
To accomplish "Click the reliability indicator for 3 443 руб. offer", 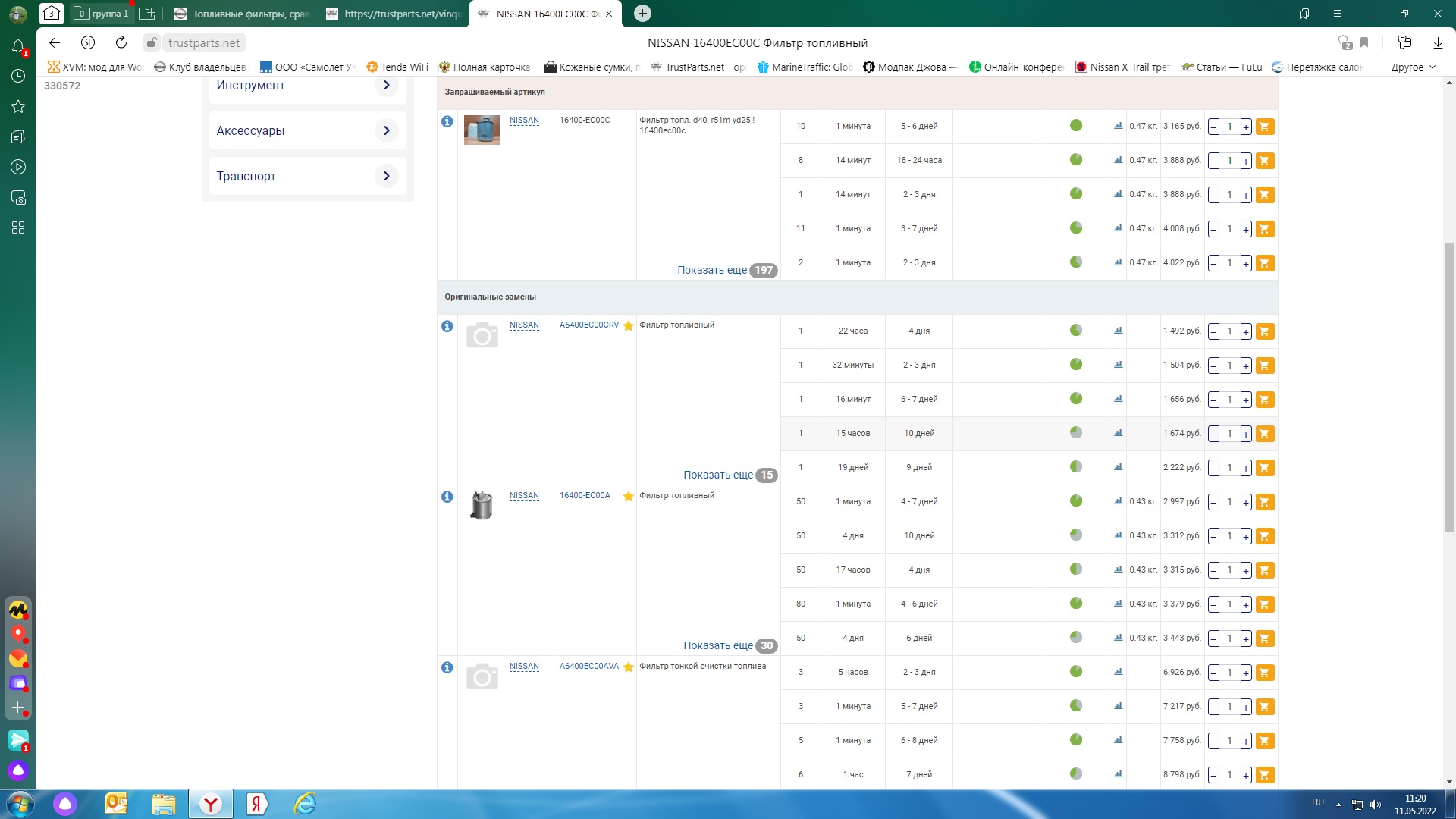I will click(1076, 637).
